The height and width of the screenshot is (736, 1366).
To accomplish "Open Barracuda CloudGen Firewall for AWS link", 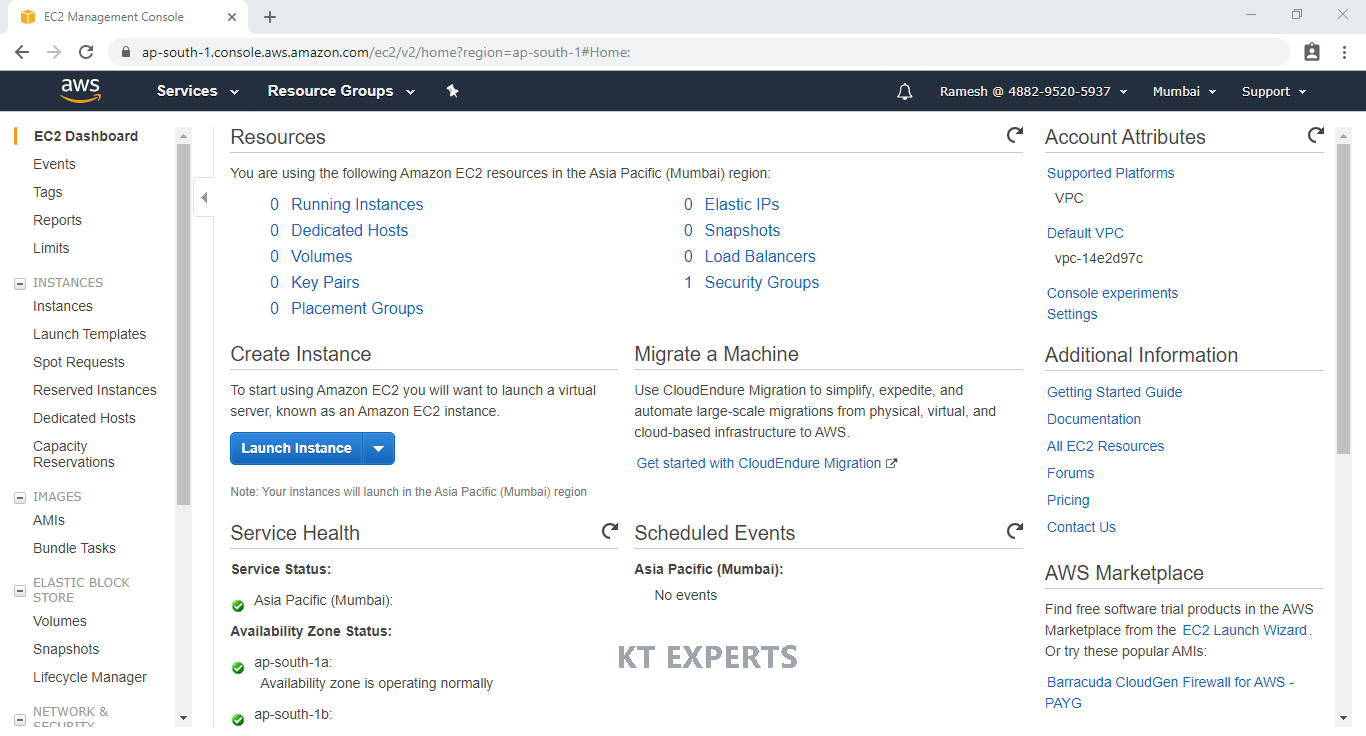I will tap(1170, 692).
